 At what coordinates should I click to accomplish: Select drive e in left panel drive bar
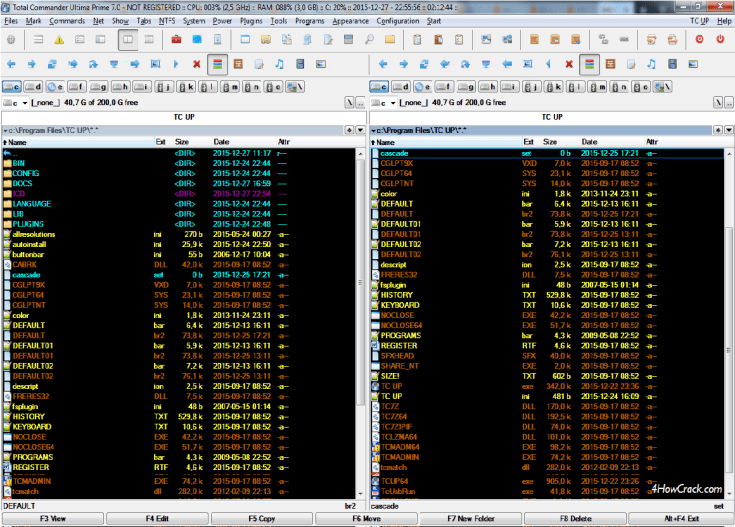pyautogui.click(x=55, y=87)
